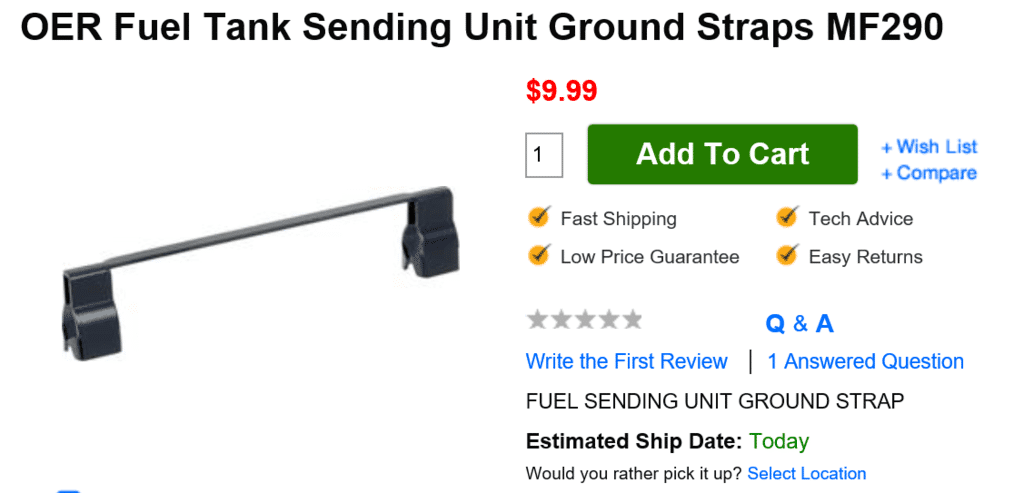Click the FUEL SENDING UNIT GROUND STRAP description
The height and width of the screenshot is (493, 1024).
(x=715, y=401)
